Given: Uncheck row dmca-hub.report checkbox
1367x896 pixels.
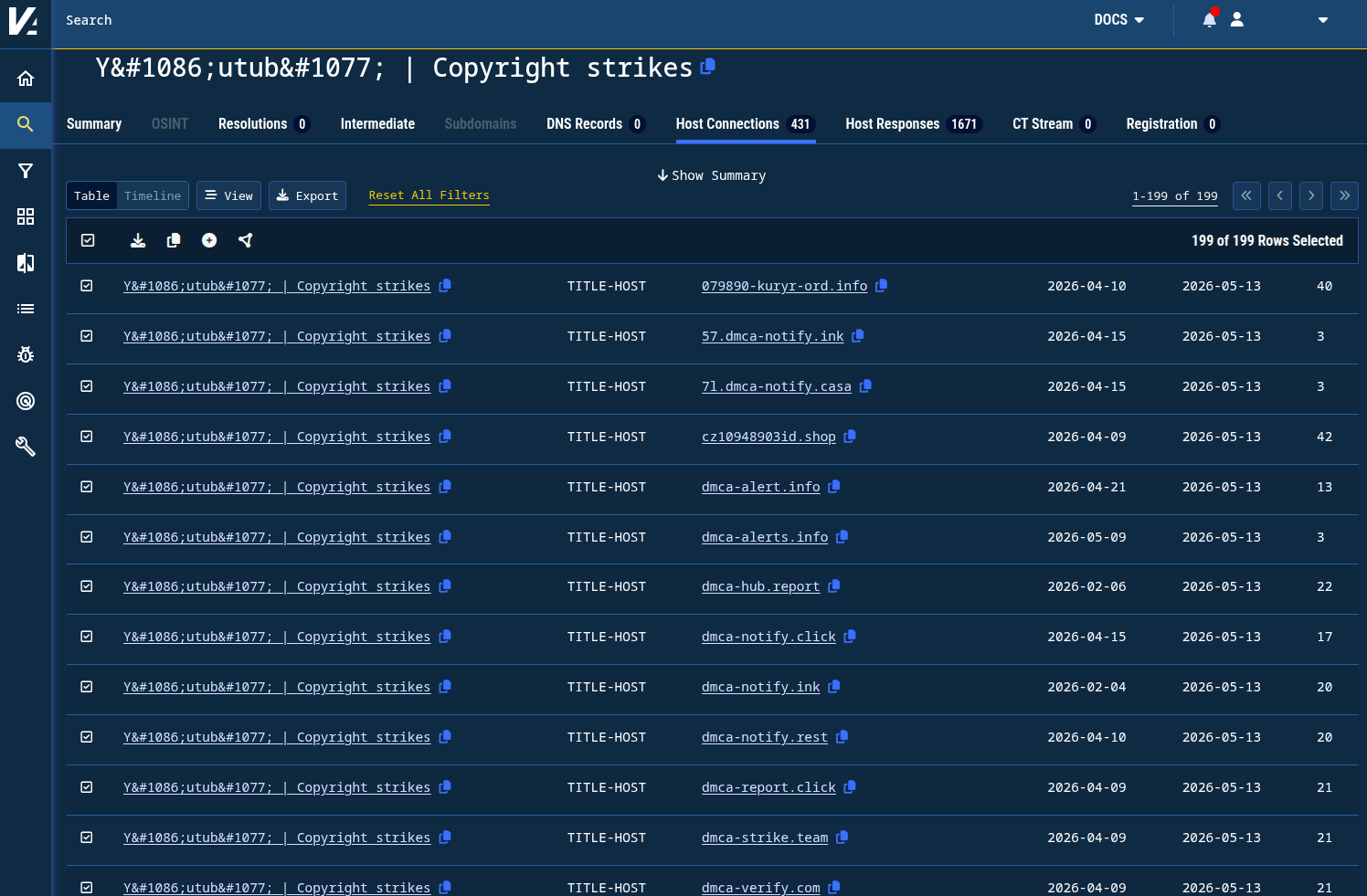Looking at the screenshot, I should tap(87, 586).
